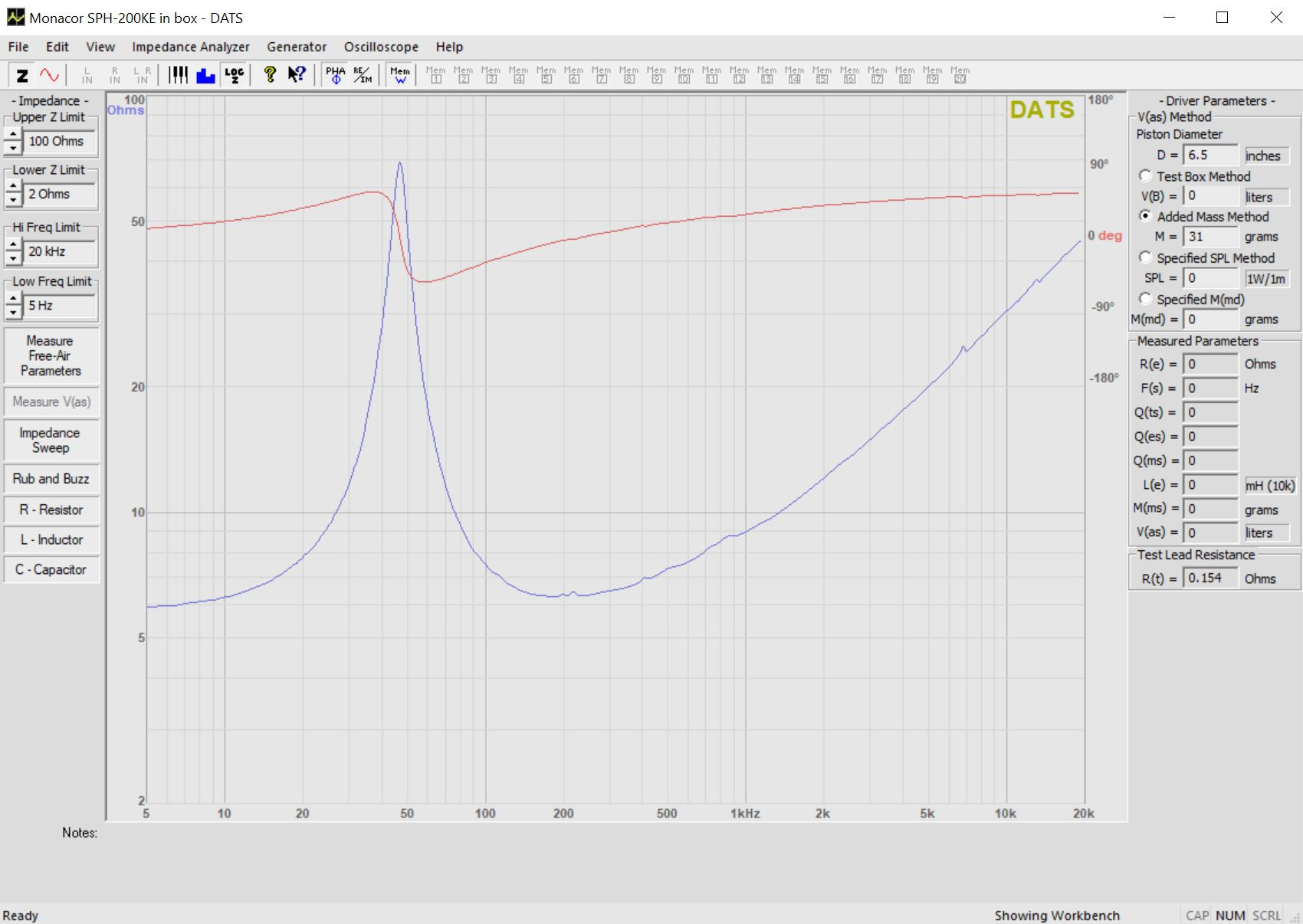1303x924 pixels.
Task: Click the Impedance Sweep button
Action: (x=51, y=441)
